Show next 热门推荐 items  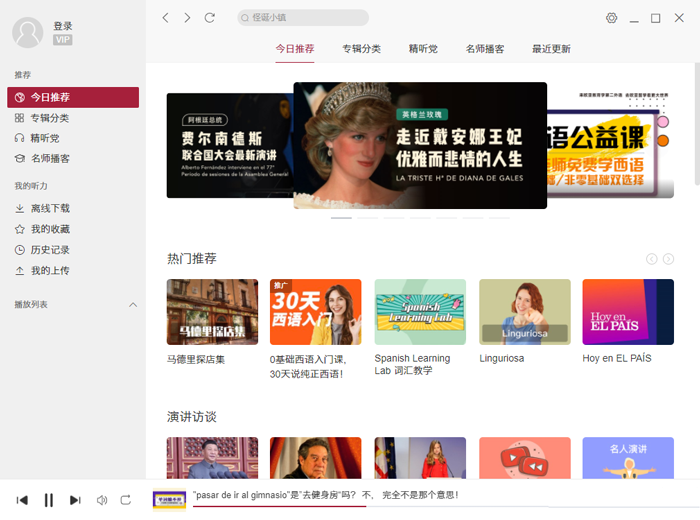click(668, 259)
